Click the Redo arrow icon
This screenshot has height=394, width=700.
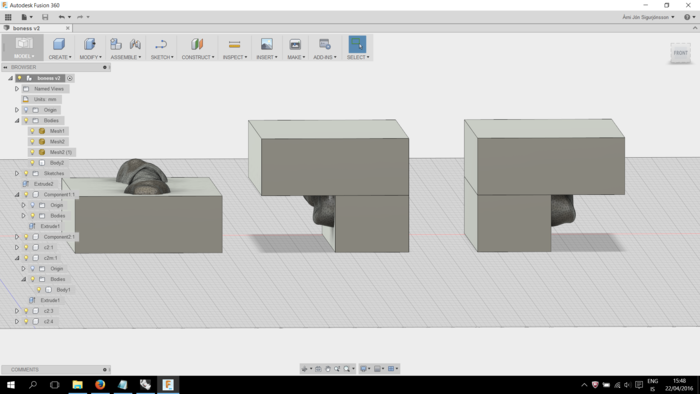[80, 17]
